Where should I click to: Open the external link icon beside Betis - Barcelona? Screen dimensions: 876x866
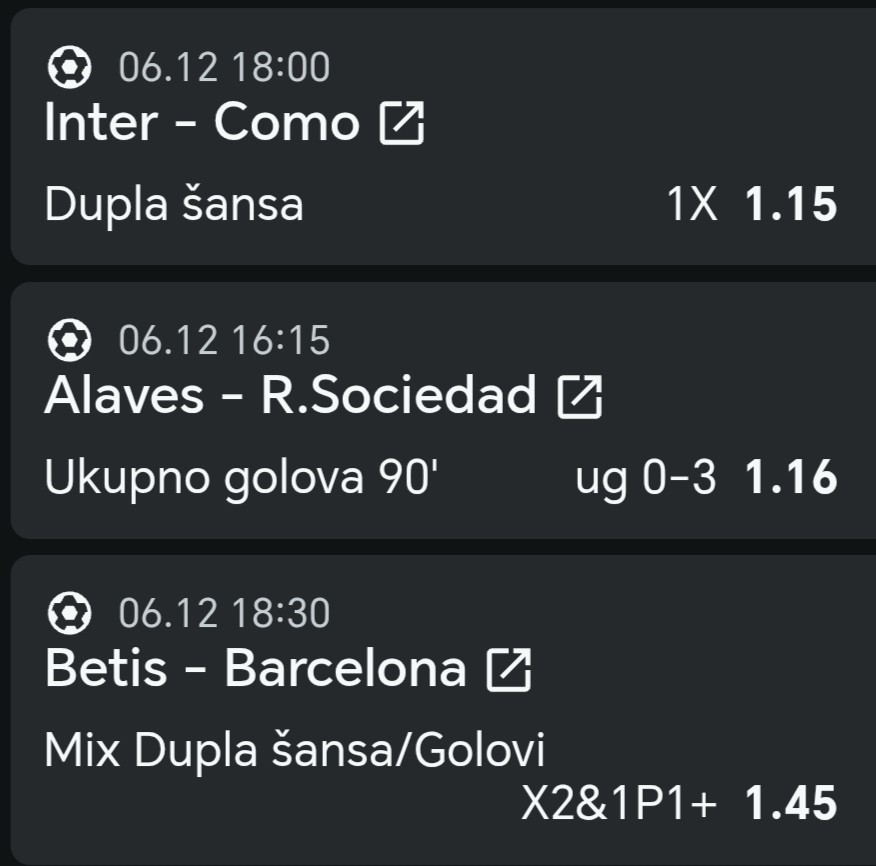pyautogui.click(x=508, y=670)
